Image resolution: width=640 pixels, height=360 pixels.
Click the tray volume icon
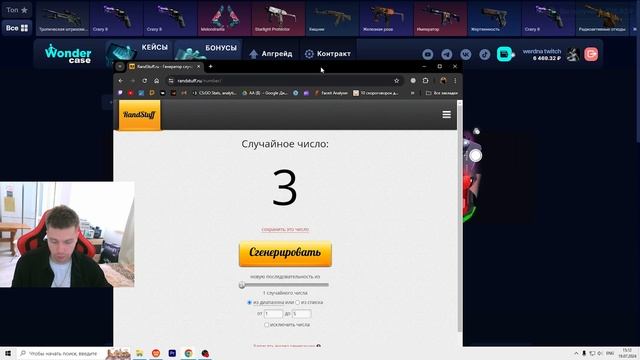(x=600, y=353)
